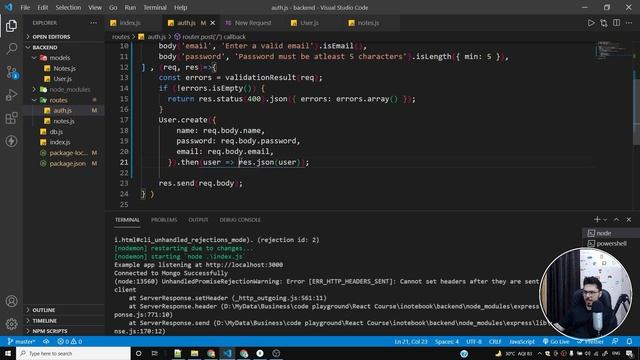The image size is (640, 360).
Task: Click the Windows taskbar search box
Action: (73, 353)
